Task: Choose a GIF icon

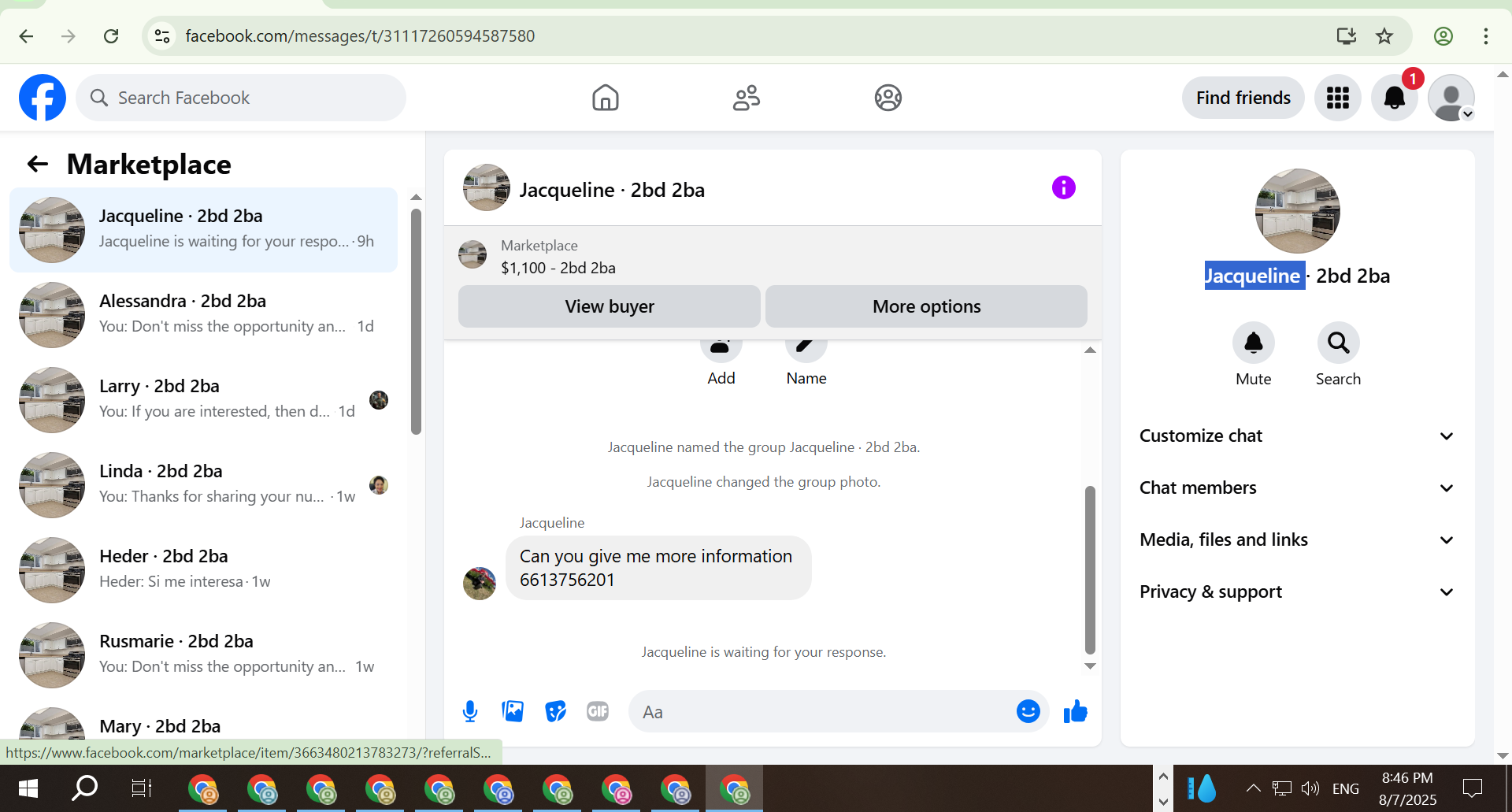Action: [x=598, y=712]
